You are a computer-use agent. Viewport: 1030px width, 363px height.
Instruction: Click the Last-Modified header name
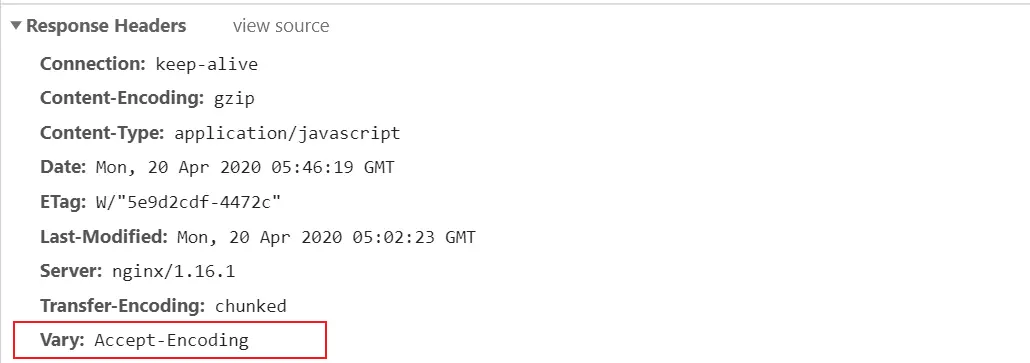(104, 236)
